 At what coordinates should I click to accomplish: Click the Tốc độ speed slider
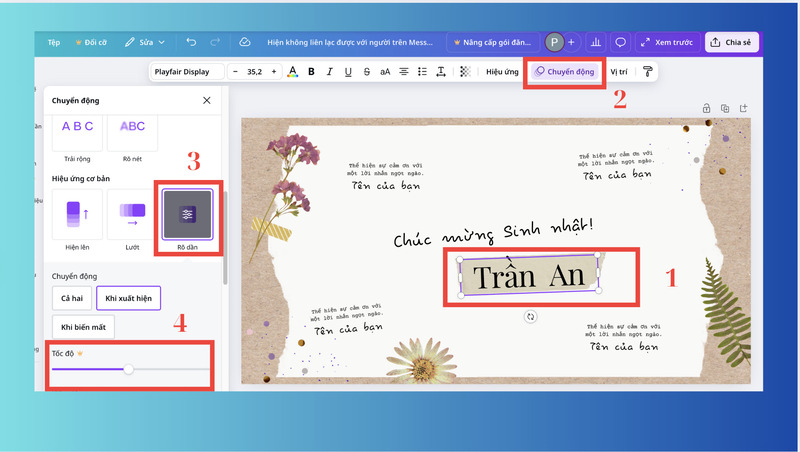(x=130, y=369)
